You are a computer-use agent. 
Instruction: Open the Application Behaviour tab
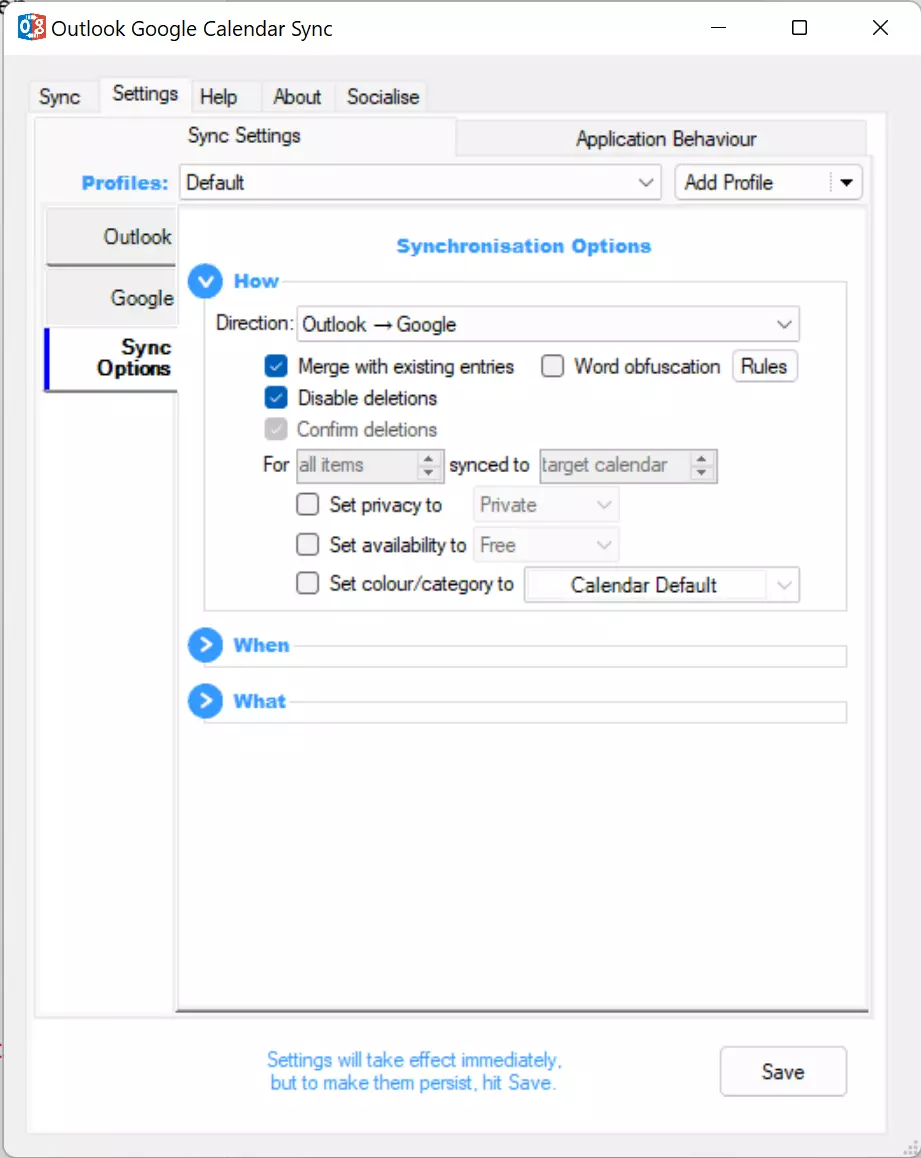[x=665, y=139]
